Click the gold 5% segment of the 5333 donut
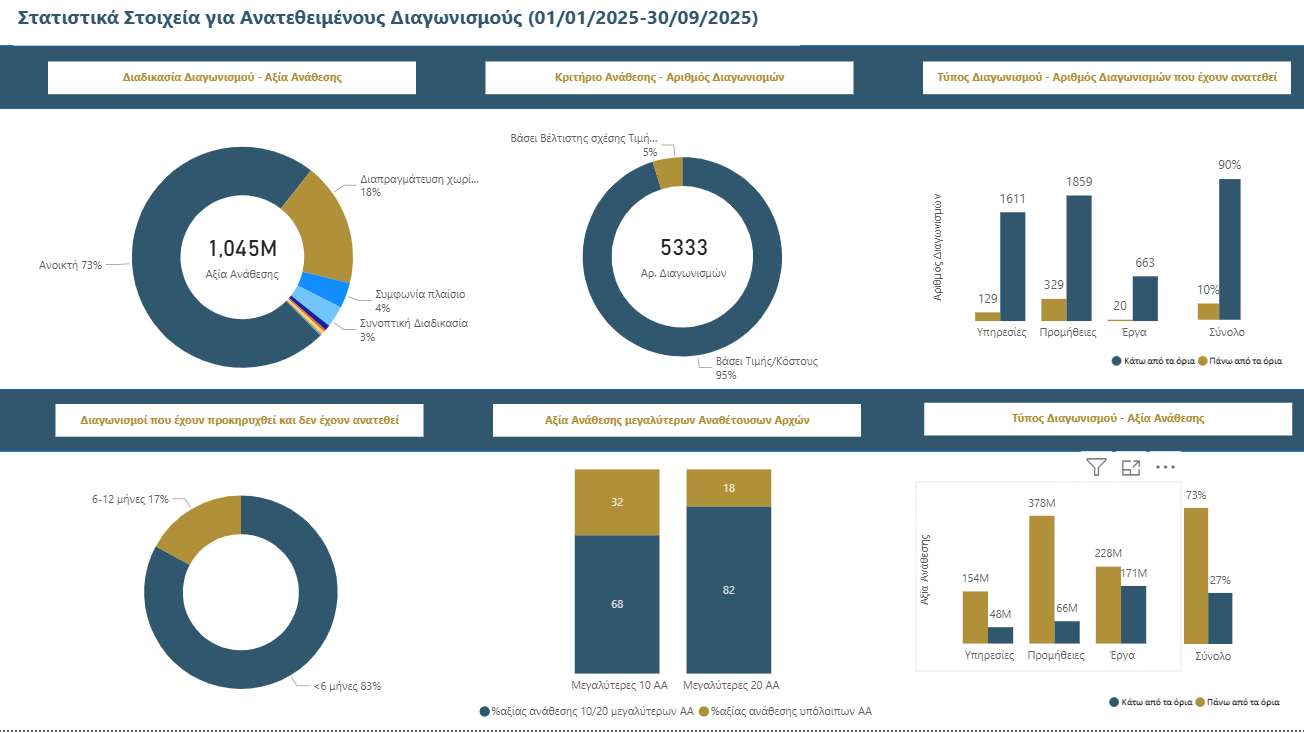The image size is (1304, 733). pos(668,172)
